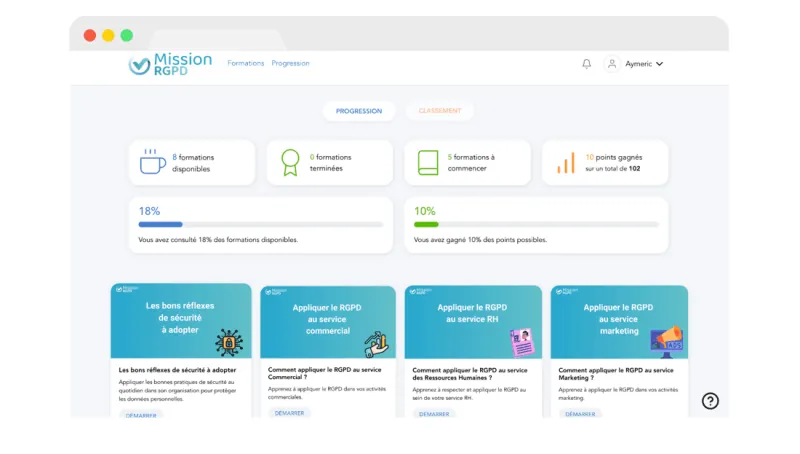Click title about RGPD au service Marketing
The height and width of the screenshot is (454, 800).
click(x=616, y=374)
